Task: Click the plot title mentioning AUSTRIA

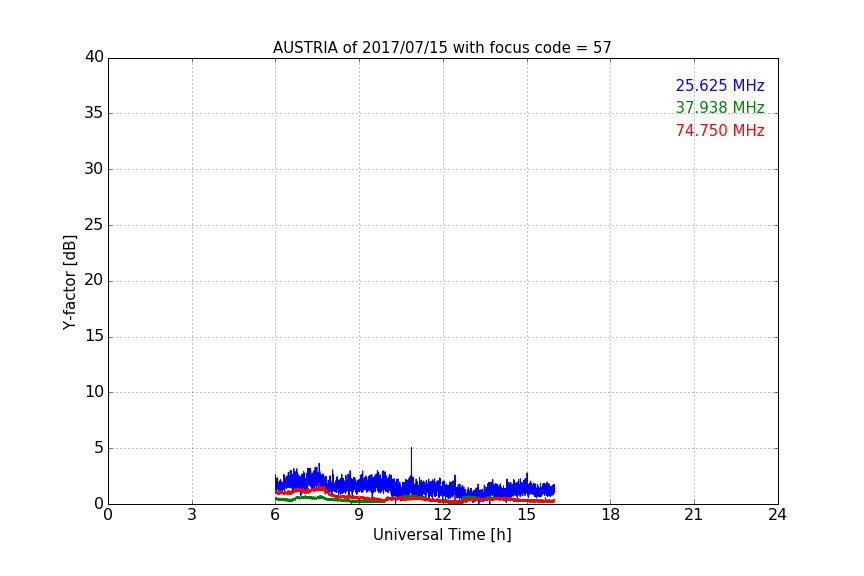Action: coord(442,48)
